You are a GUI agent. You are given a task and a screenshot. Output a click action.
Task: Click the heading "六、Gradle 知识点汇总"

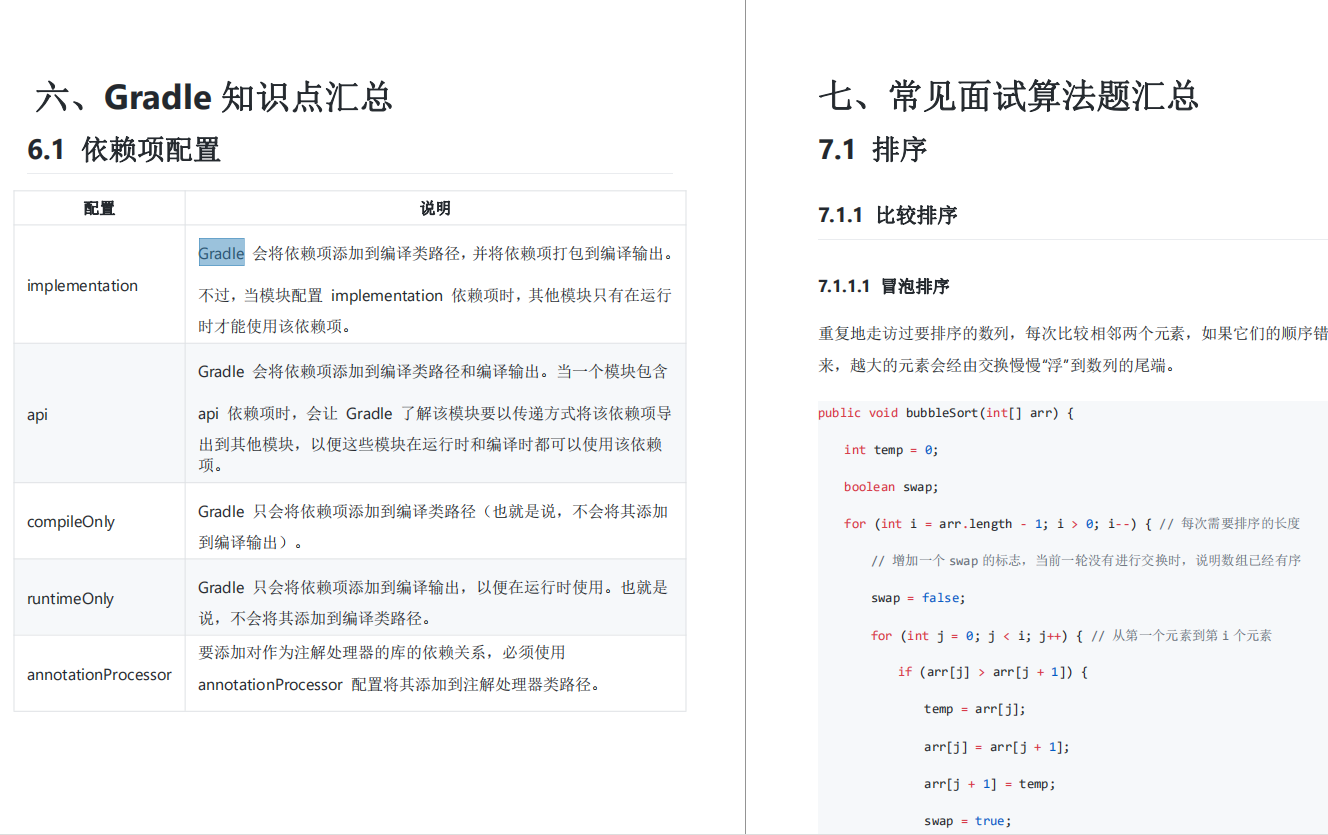tap(213, 97)
